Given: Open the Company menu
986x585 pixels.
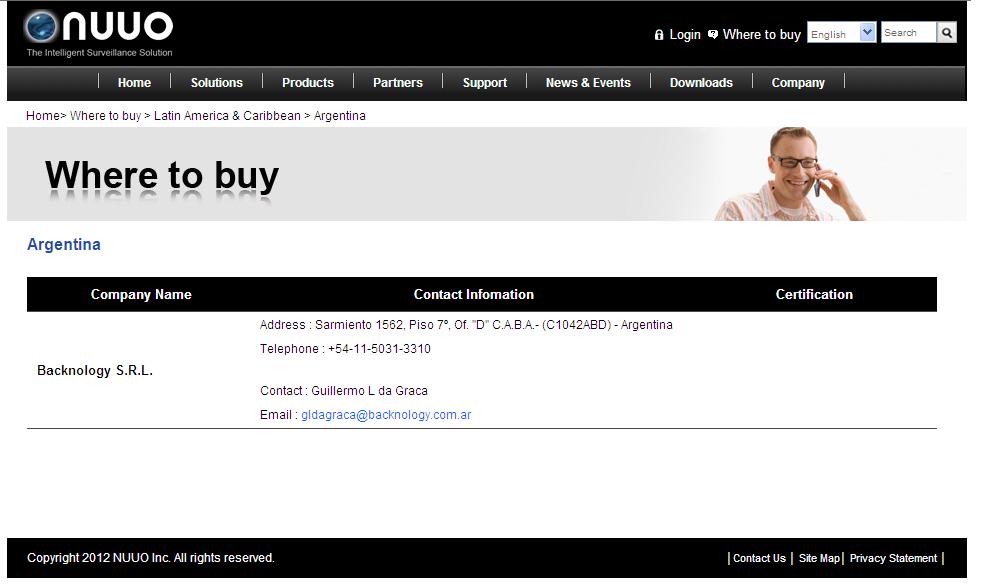Looking at the screenshot, I should [798, 82].
